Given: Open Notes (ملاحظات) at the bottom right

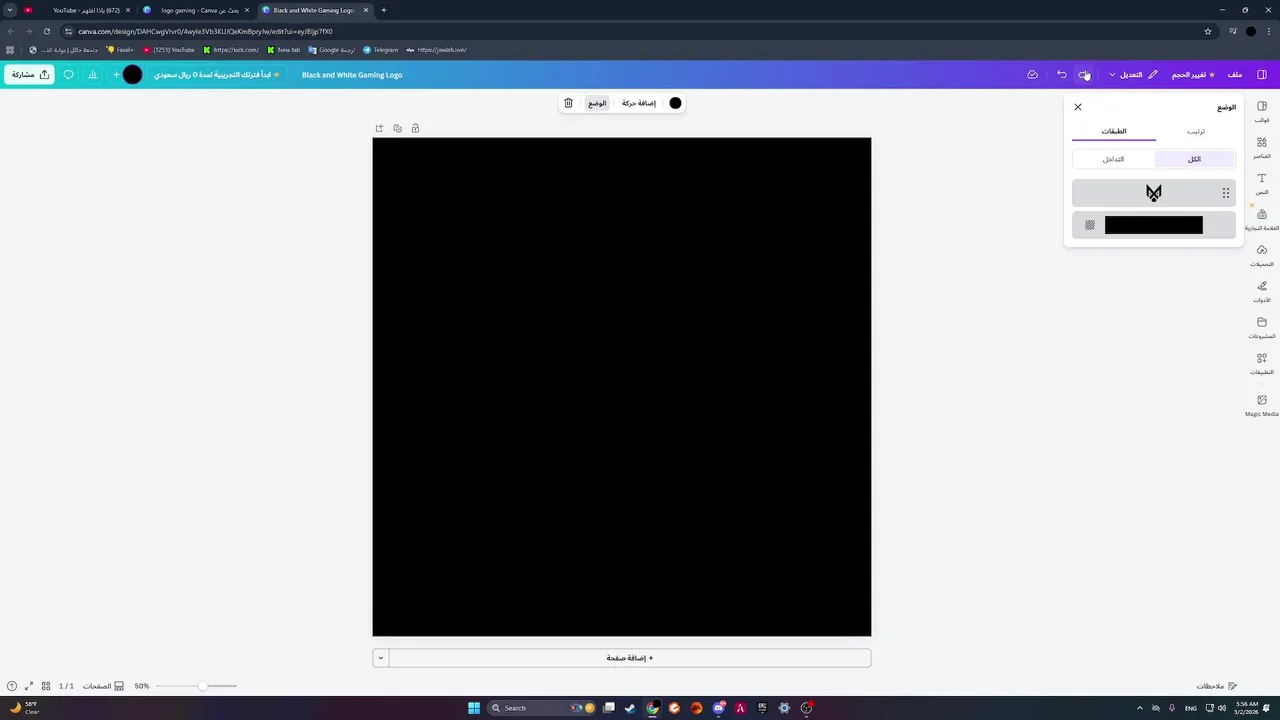Looking at the screenshot, I should tap(1217, 686).
